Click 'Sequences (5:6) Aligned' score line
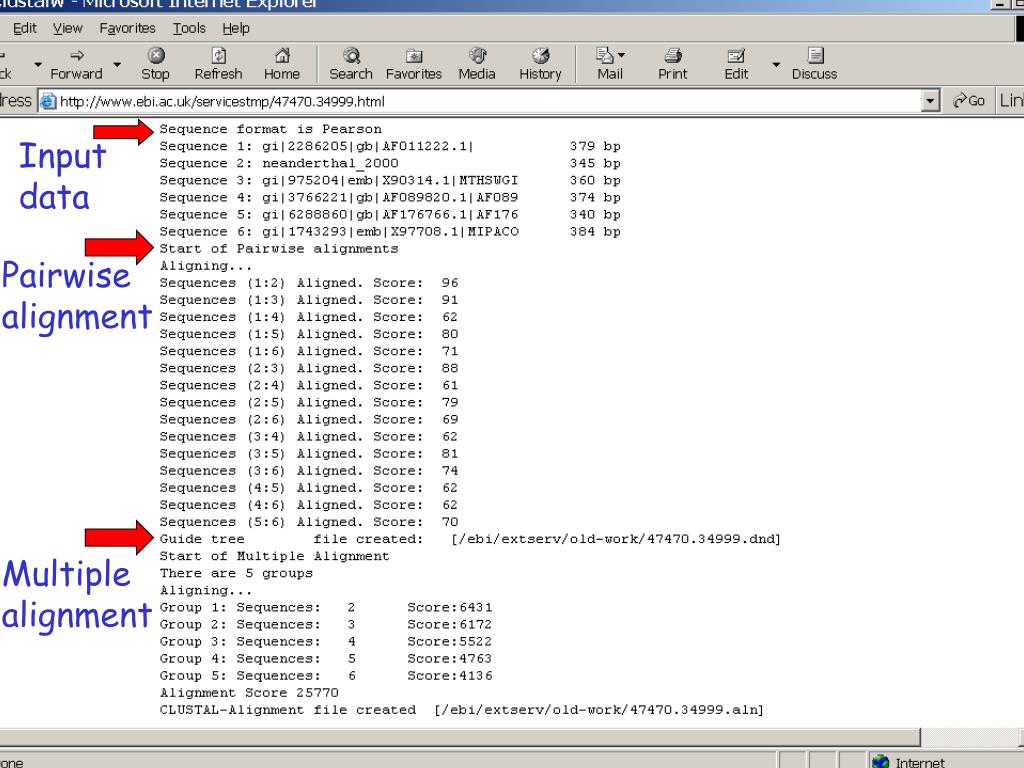 309,522
